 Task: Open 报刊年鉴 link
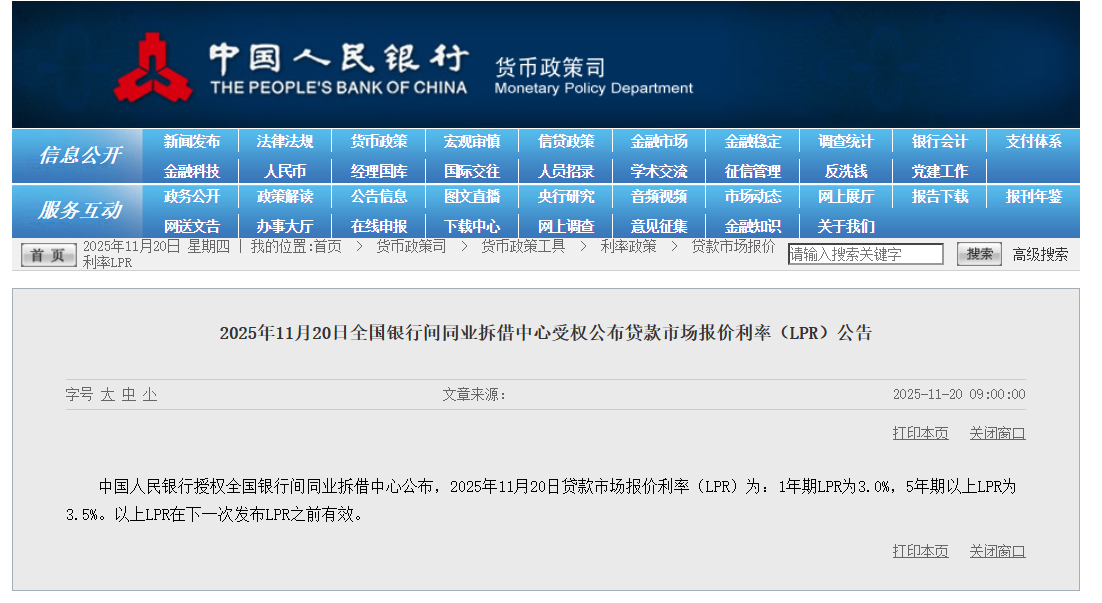(1033, 196)
